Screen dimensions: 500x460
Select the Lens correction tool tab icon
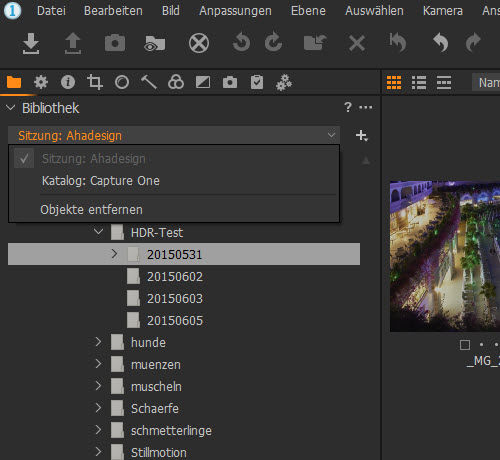[x=122, y=82]
